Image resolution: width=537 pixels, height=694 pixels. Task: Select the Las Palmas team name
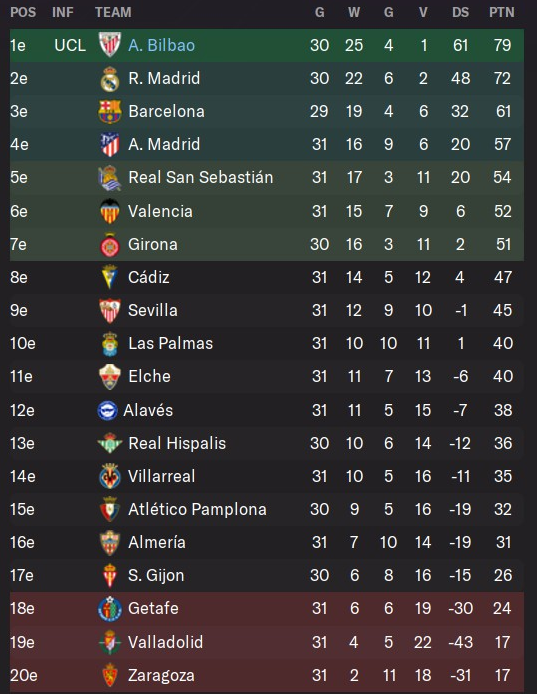(x=170, y=343)
